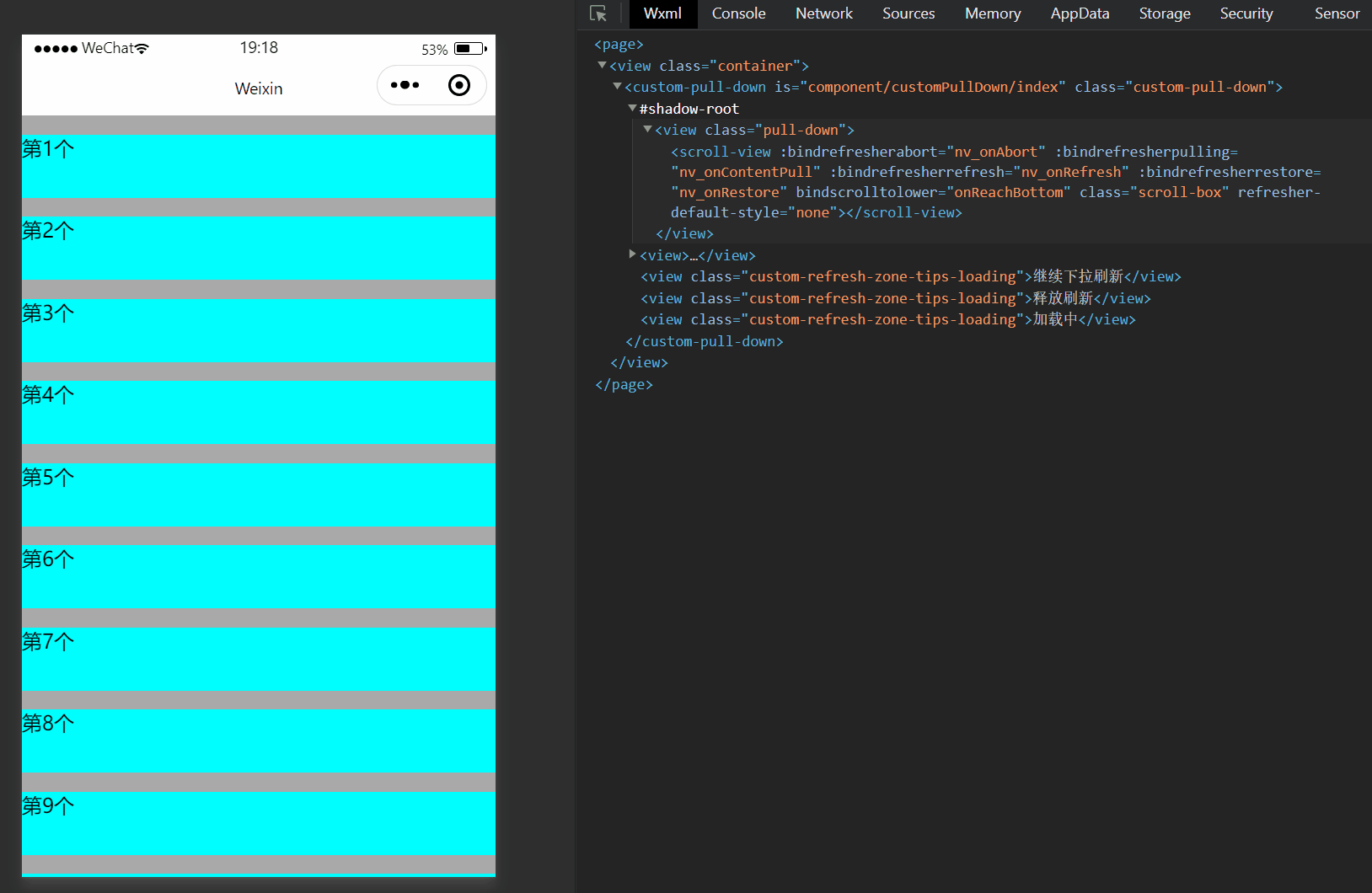
Task: Select the closing </page> tag
Action: pos(624,384)
